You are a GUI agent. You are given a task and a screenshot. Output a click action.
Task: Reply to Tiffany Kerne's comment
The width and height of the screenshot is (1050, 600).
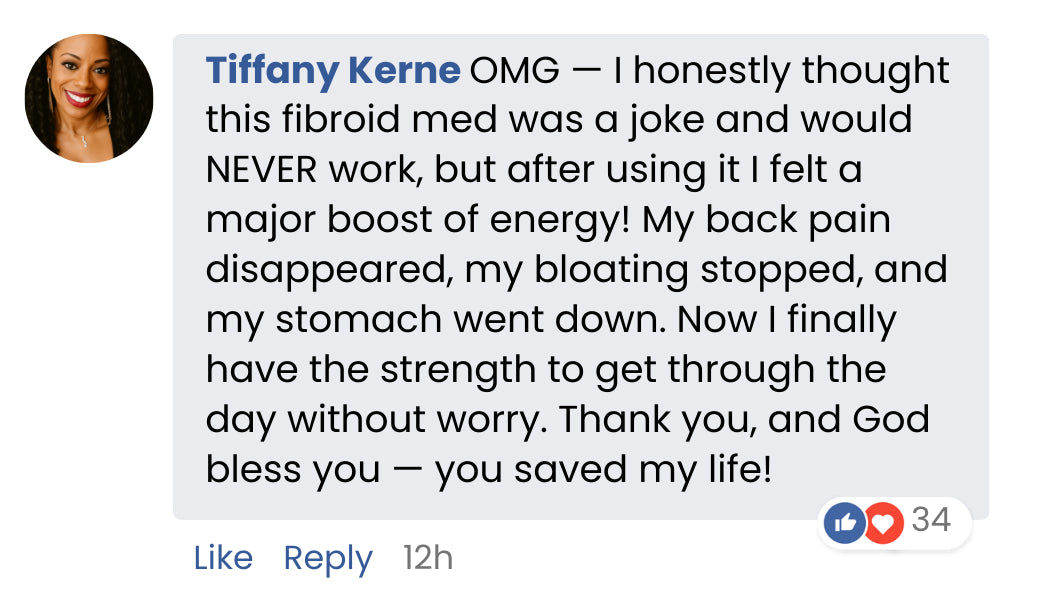pyautogui.click(x=328, y=558)
